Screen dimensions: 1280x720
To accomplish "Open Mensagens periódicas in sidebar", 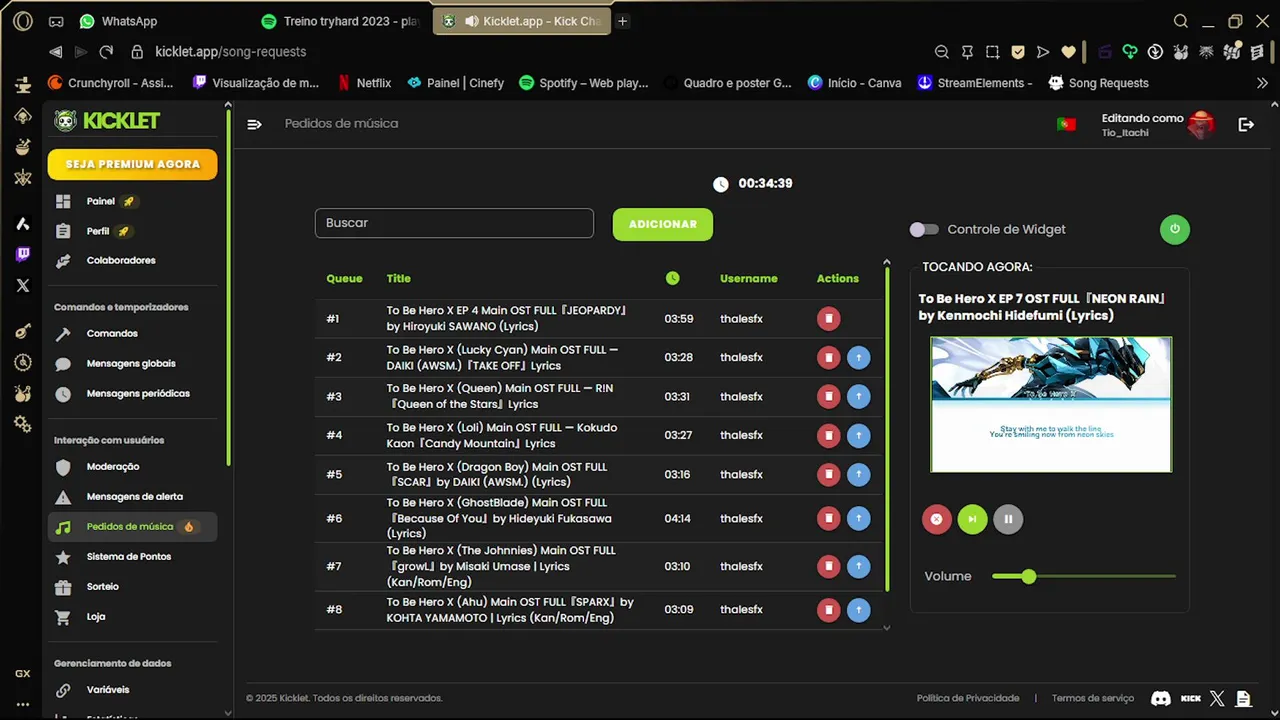I will [132, 393].
